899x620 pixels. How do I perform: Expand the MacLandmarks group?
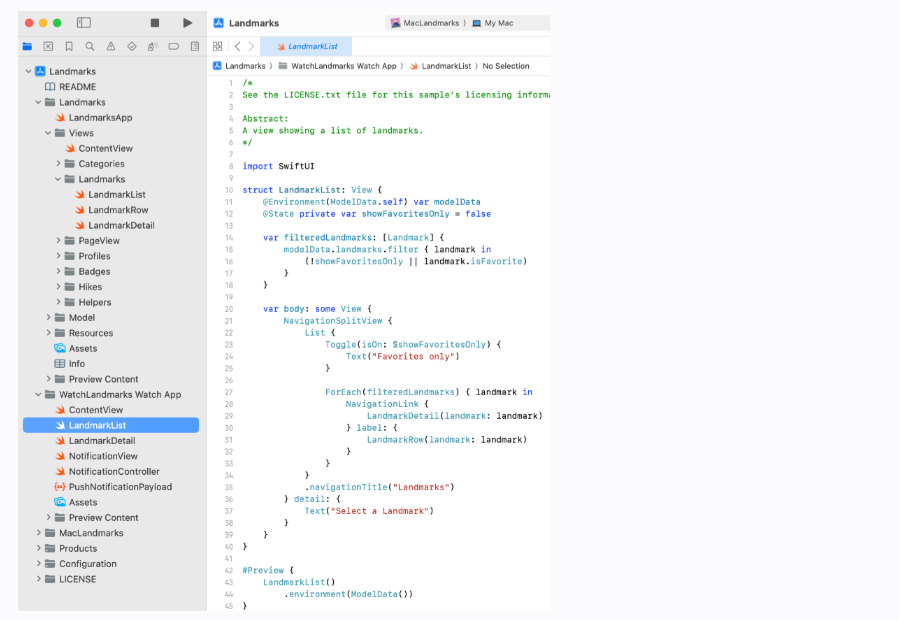click(38, 533)
